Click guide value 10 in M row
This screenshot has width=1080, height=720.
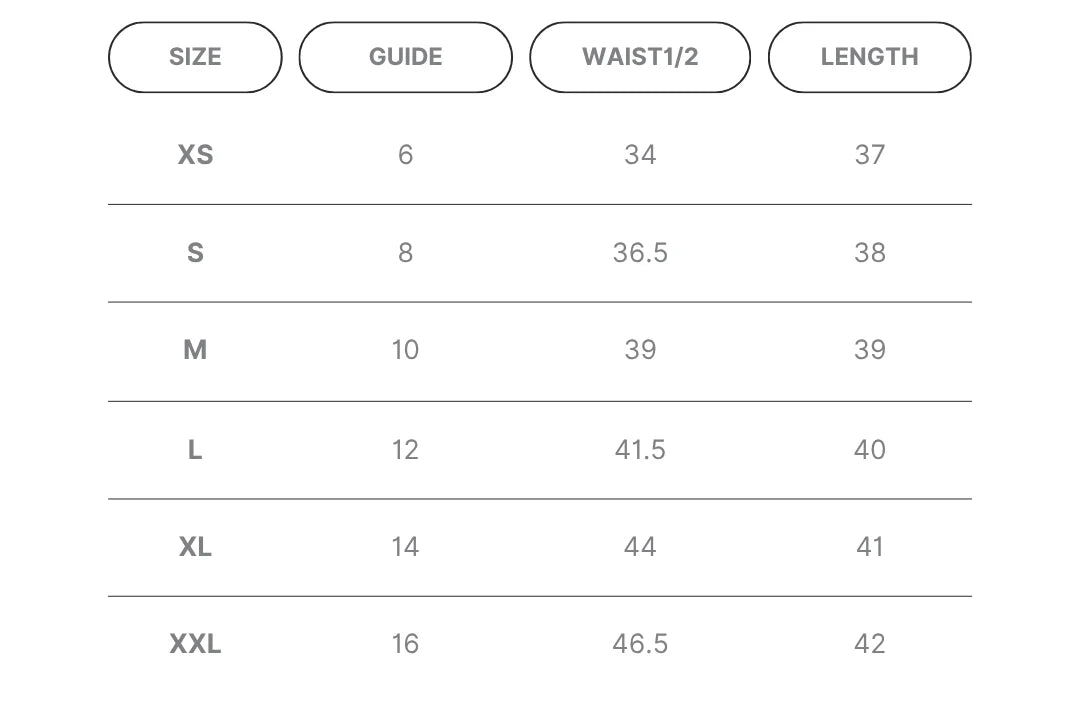[406, 350]
